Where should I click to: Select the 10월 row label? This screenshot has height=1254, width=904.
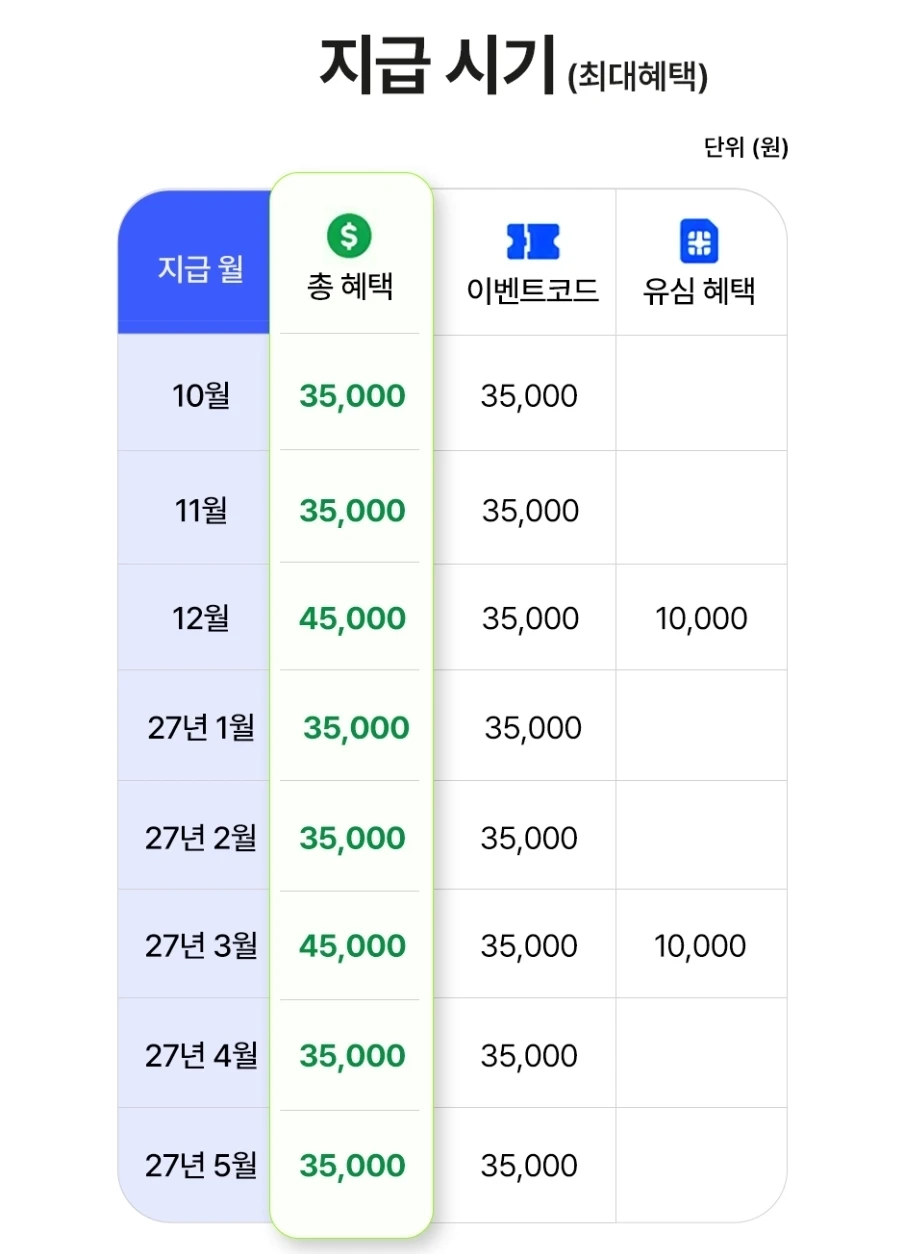(x=201, y=396)
